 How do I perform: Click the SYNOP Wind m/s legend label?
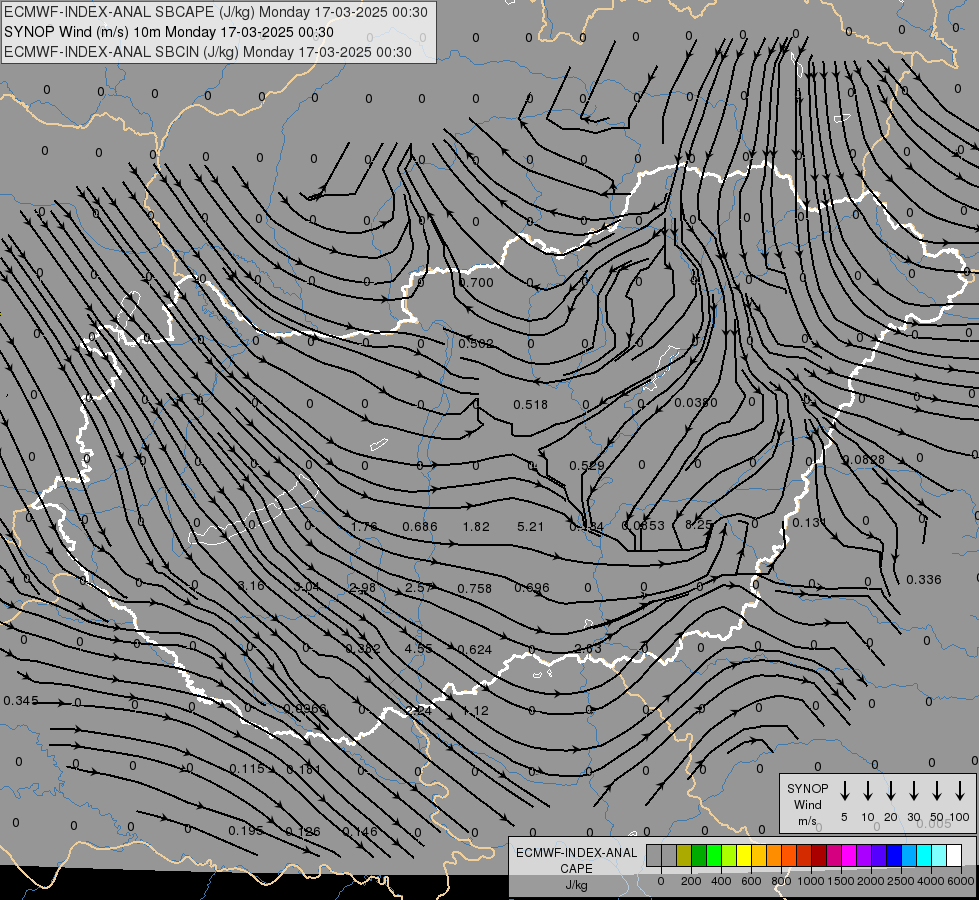807,804
